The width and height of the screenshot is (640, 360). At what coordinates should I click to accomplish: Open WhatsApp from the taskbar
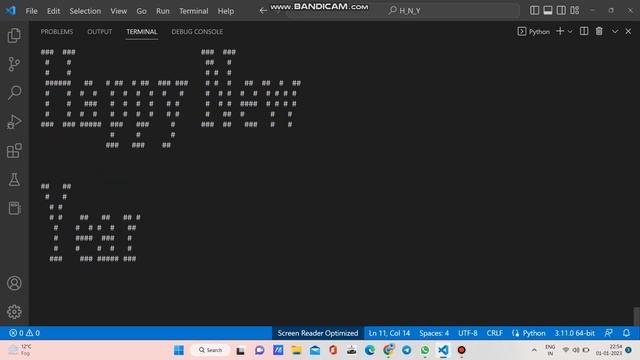click(x=425, y=350)
